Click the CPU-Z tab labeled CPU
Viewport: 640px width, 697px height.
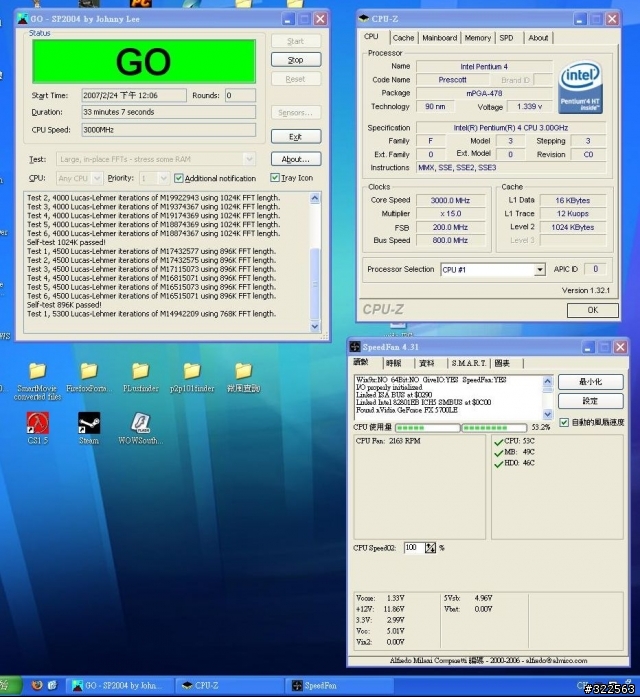click(371, 37)
